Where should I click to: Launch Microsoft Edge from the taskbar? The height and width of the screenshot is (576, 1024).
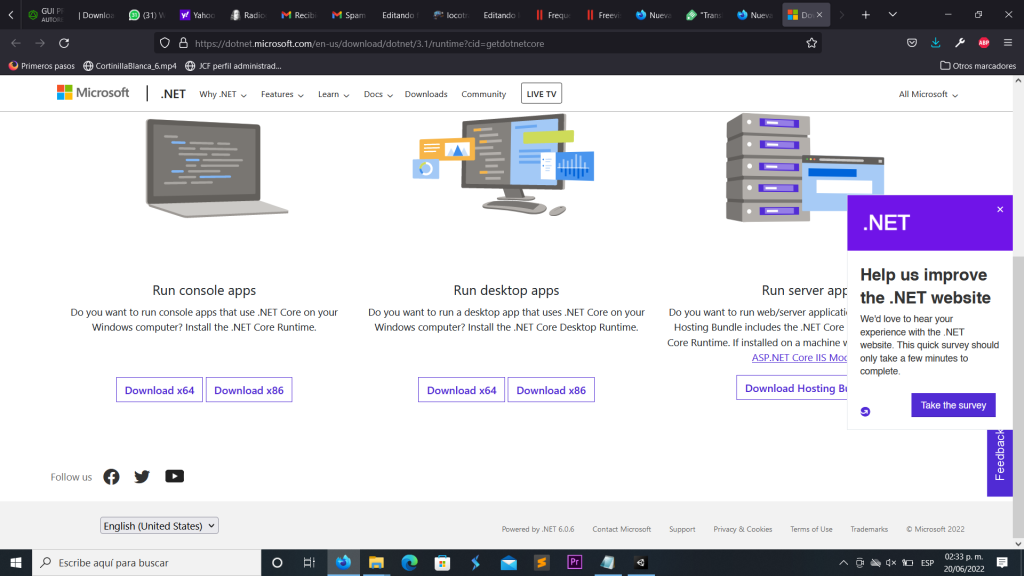click(x=409, y=562)
